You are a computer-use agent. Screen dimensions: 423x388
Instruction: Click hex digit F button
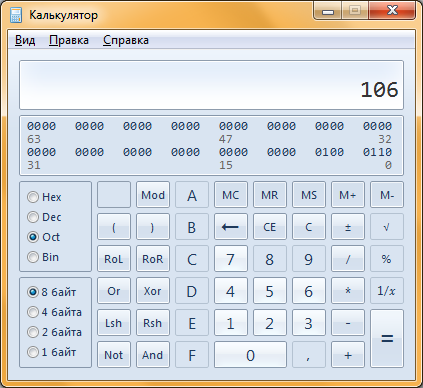coord(192,355)
